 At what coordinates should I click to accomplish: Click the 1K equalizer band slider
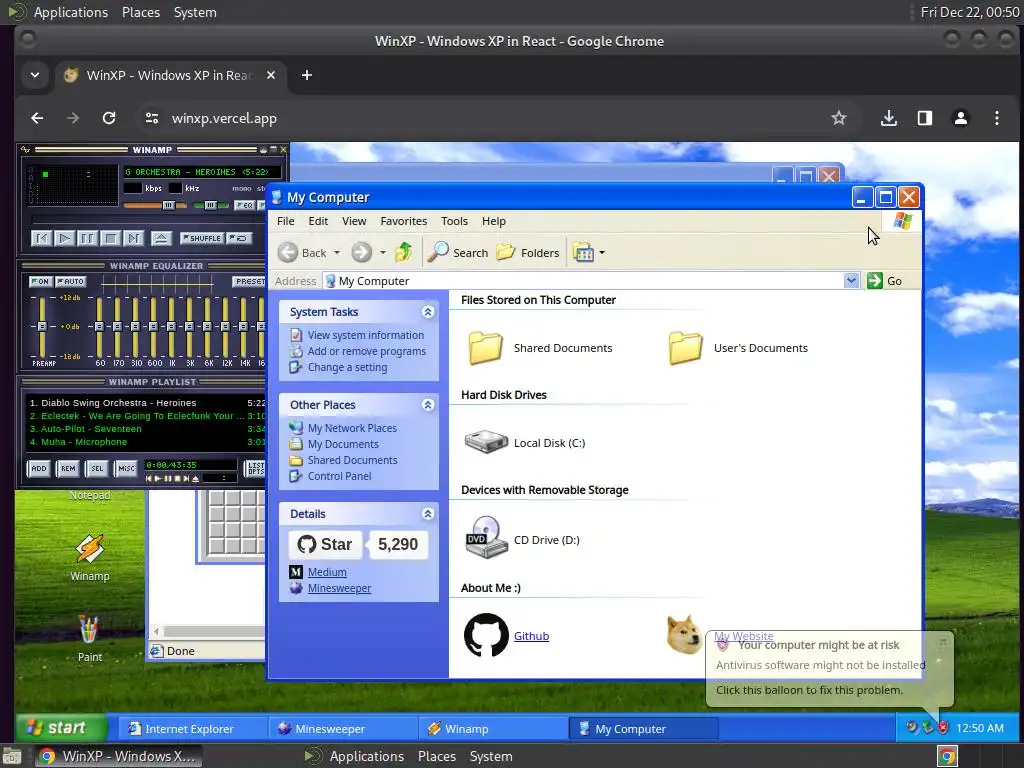[171, 326]
